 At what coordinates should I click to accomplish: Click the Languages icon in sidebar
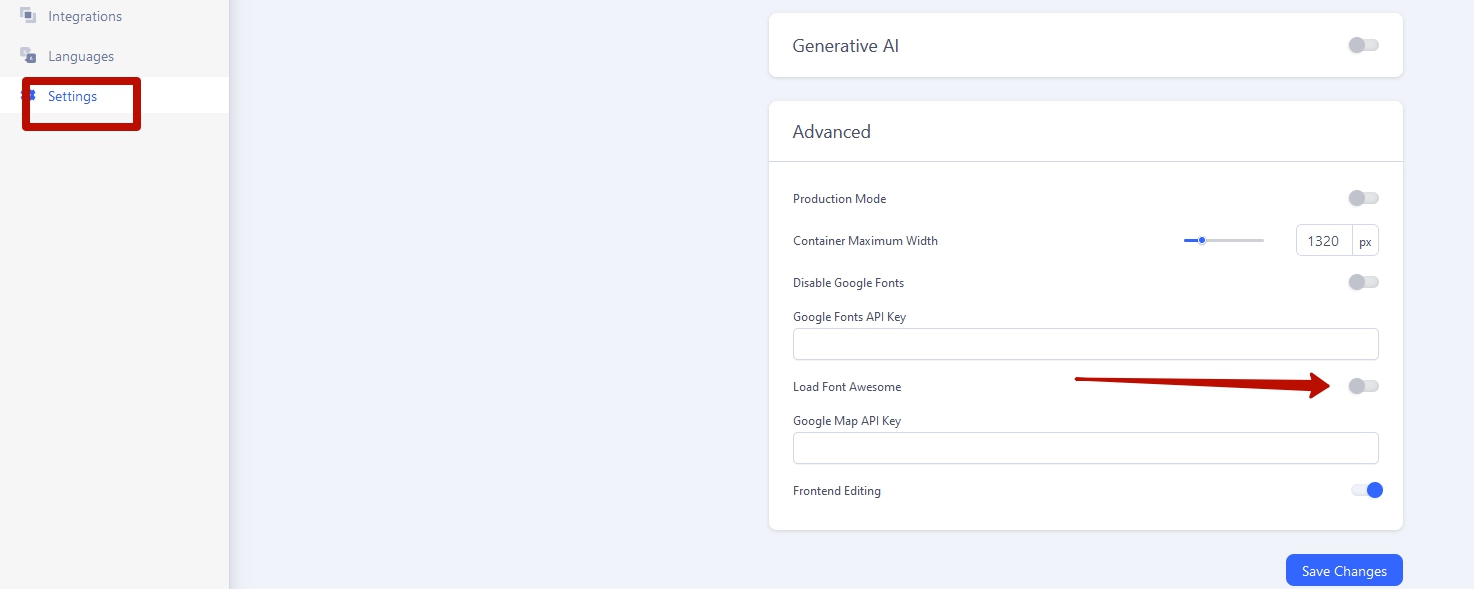tap(28, 56)
